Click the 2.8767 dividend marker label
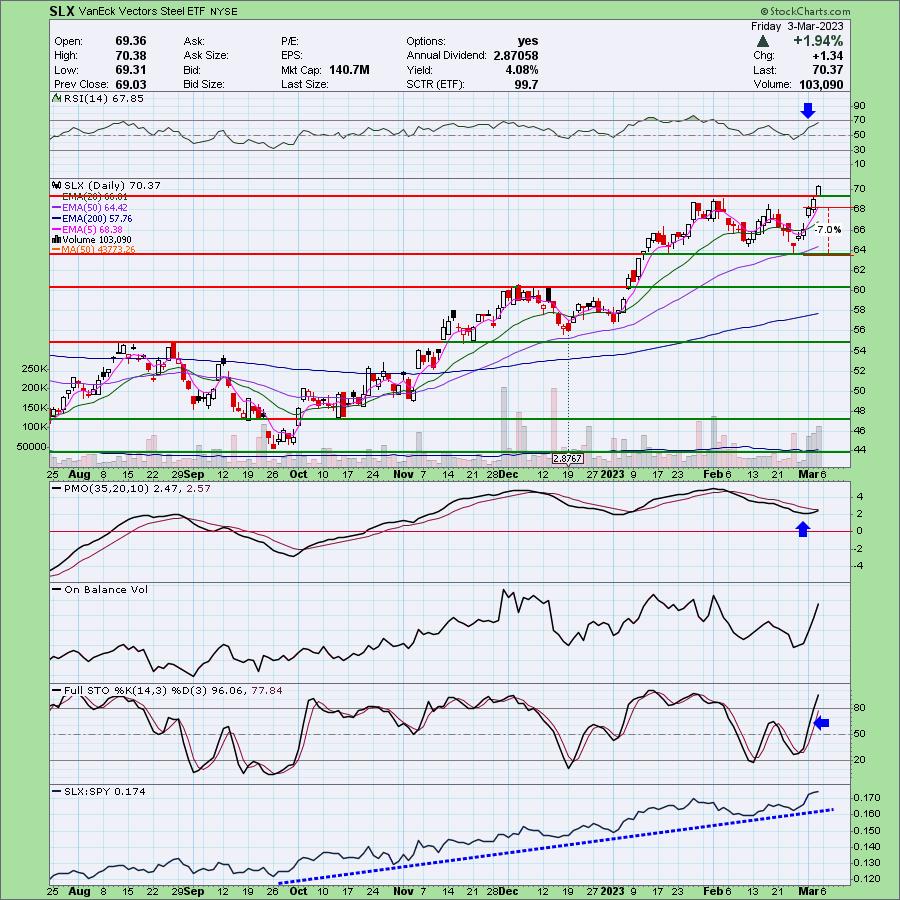Viewport: 900px width, 900px height. (568, 458)
